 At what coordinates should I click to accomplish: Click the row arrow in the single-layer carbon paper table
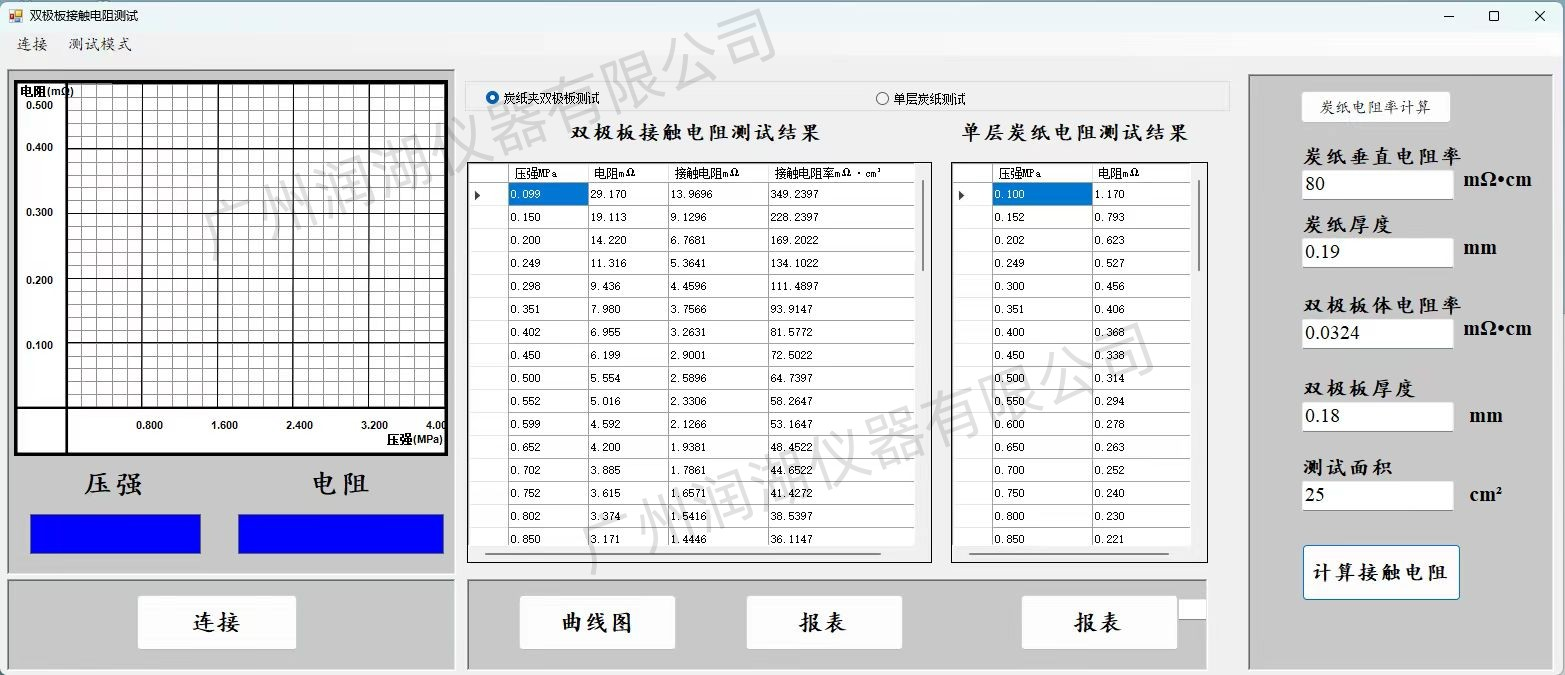tap(962, 195)
